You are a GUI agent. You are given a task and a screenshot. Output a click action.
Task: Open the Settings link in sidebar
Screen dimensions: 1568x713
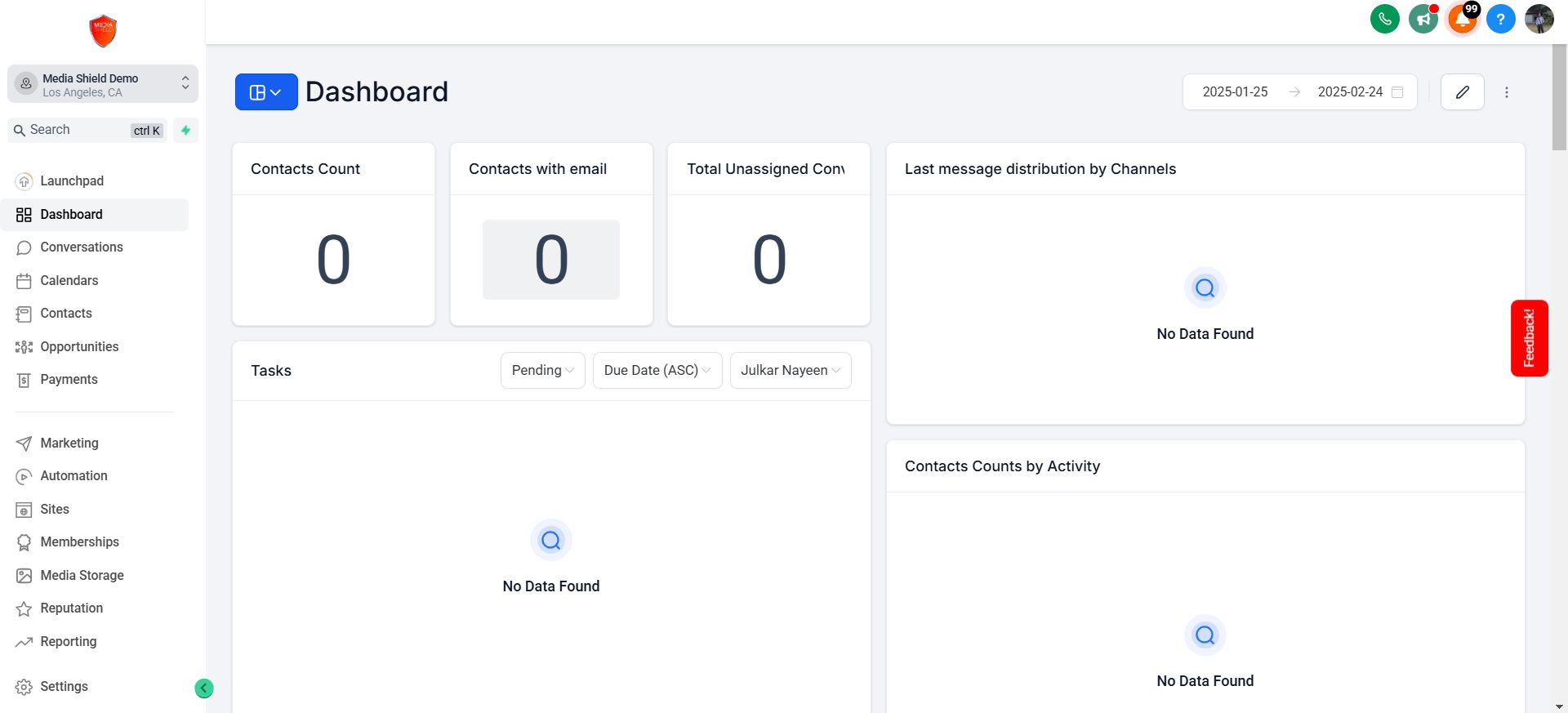click(64, 687)
